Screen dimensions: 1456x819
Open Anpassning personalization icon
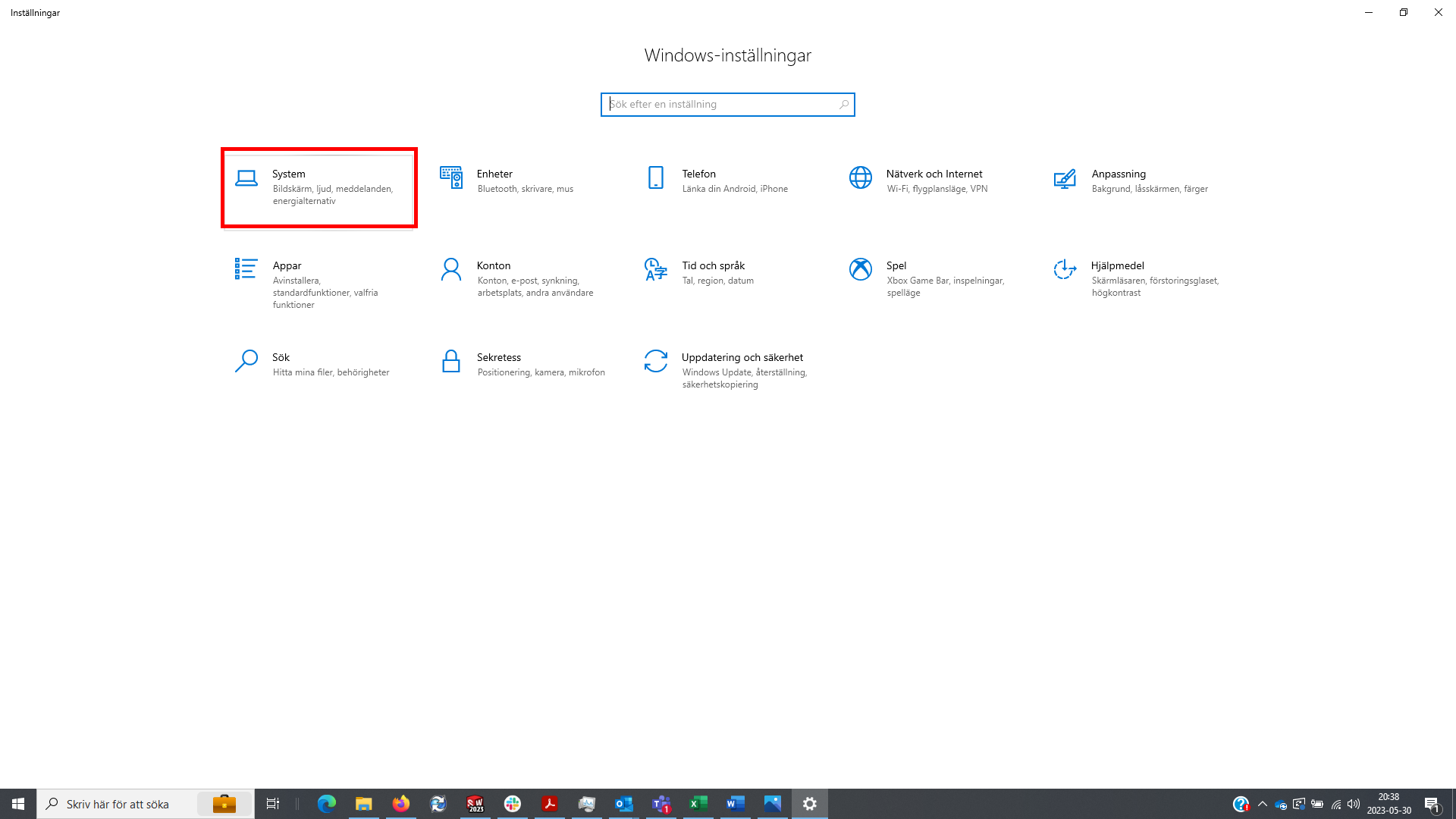click(x=1065, y=178)
